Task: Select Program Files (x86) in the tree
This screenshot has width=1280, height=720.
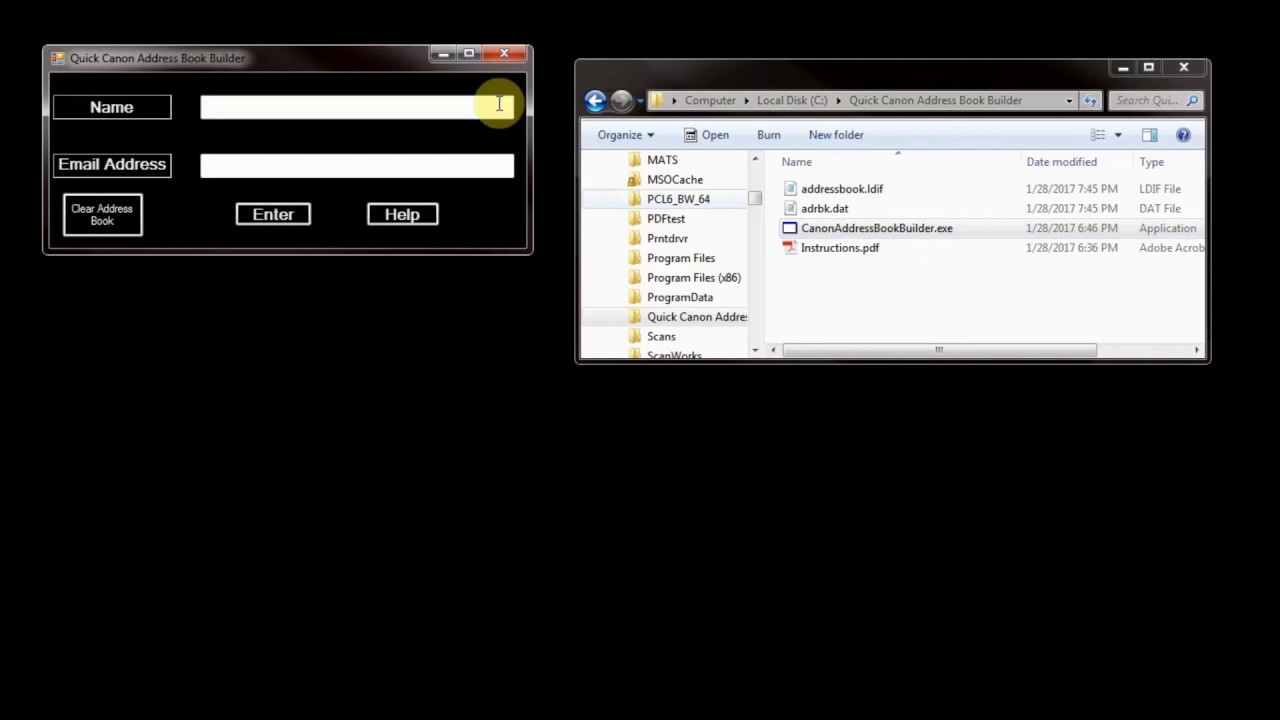Action: (x=693, y=278)
